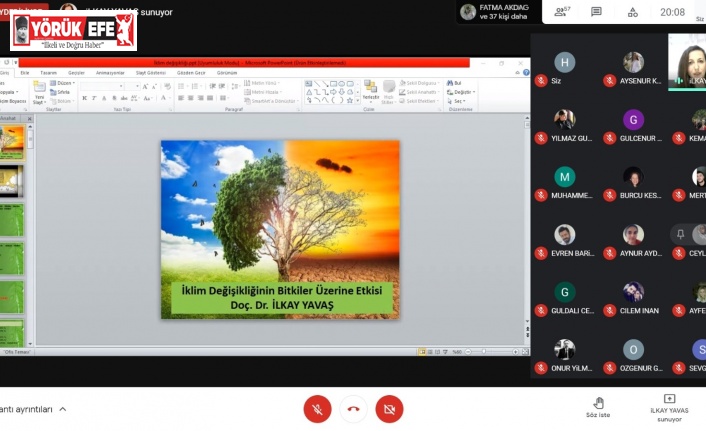Expand meeting details chevron at bottom left
Viewport: 706px width, 431px height.
tap(63, 409)
